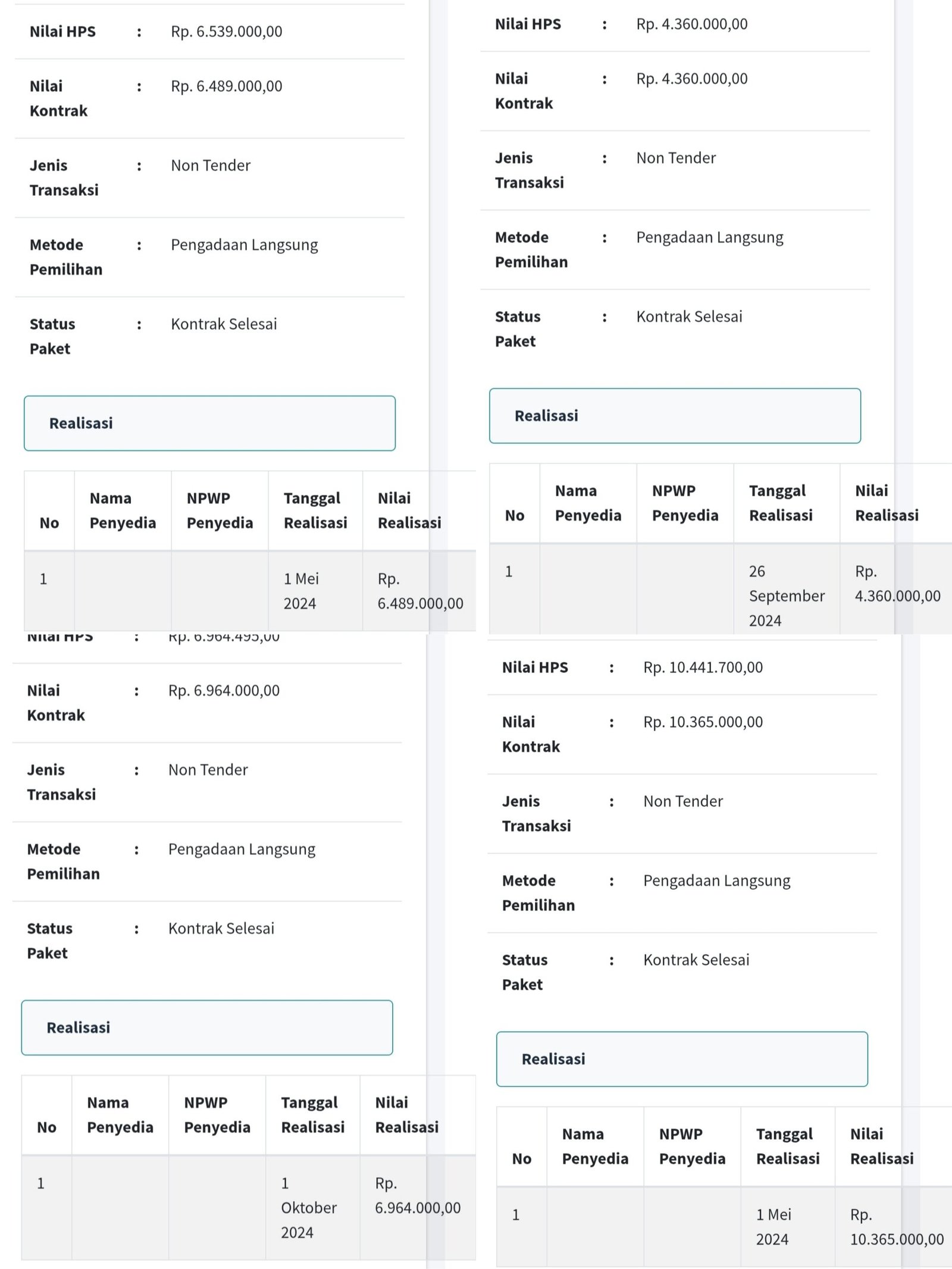952x1269 pixels.
Task: Click Nilai Realisasi cell showing Rp. 4.360.000,00
Action: (x=897, y=584)
